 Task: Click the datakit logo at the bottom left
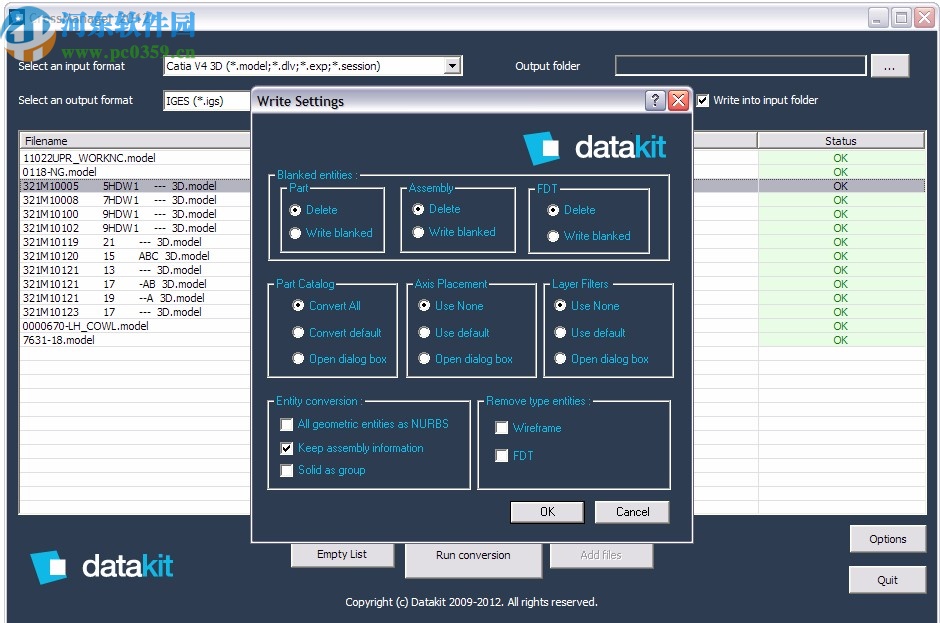tap(100, 565)
